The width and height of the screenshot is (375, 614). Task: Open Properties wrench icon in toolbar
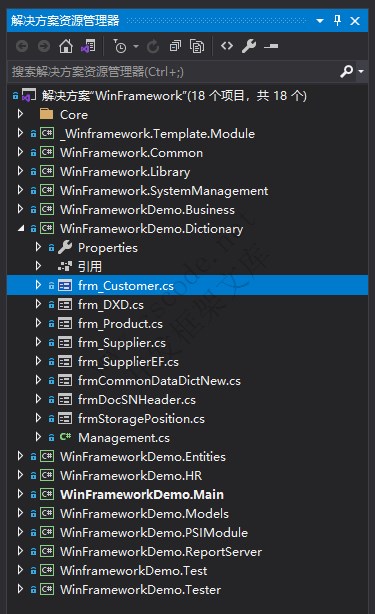point(249,46)
